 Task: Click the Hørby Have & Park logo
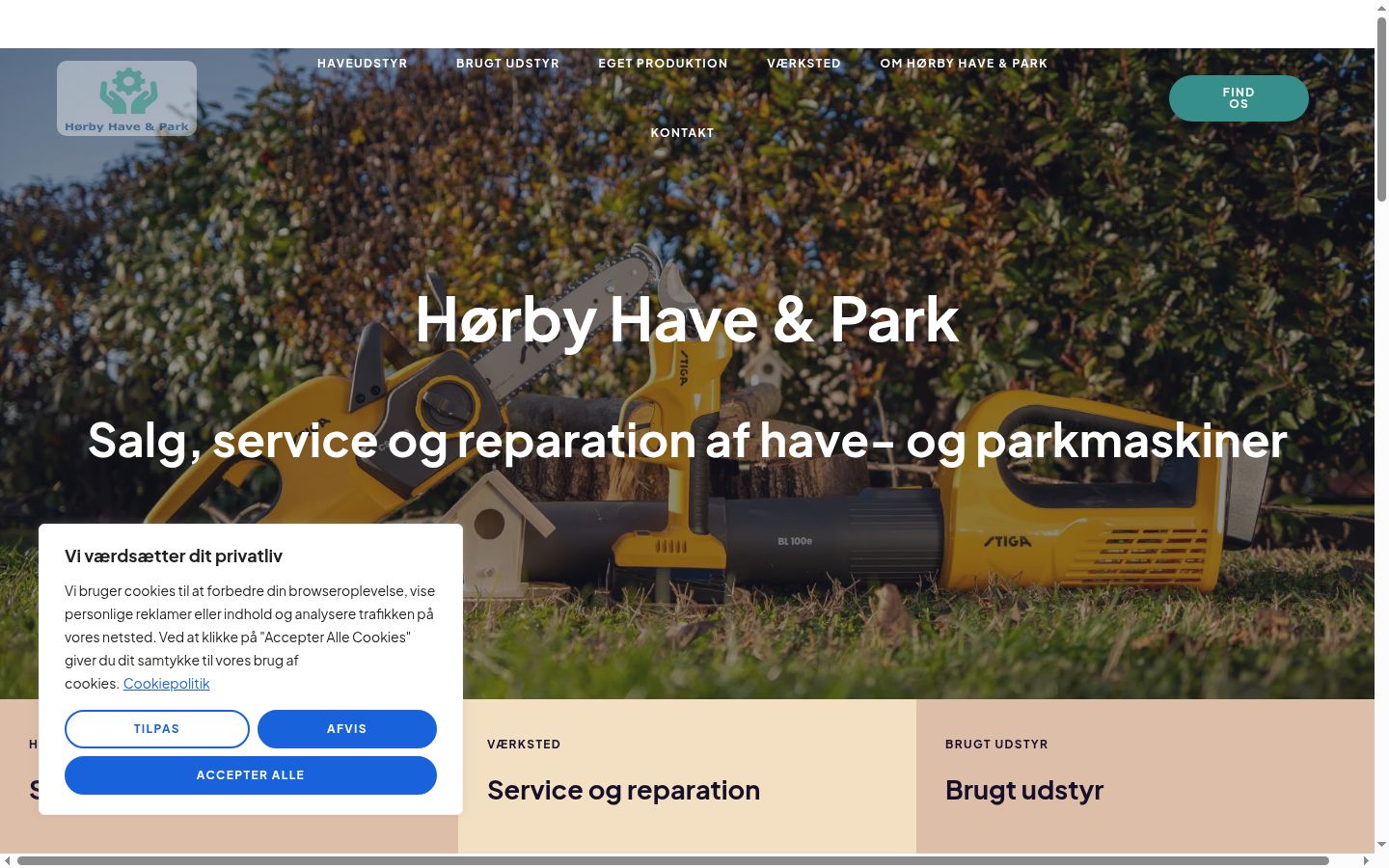pos(126,98)
